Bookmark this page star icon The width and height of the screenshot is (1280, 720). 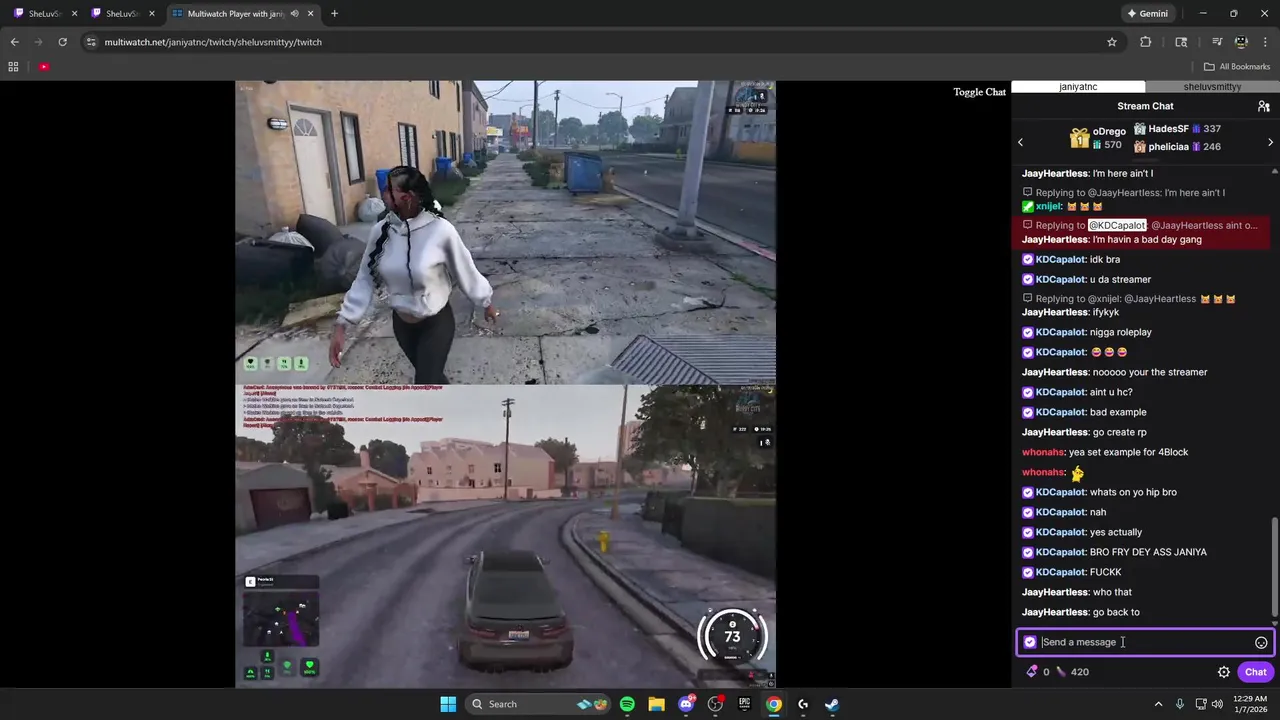[x=1111, y=42]
